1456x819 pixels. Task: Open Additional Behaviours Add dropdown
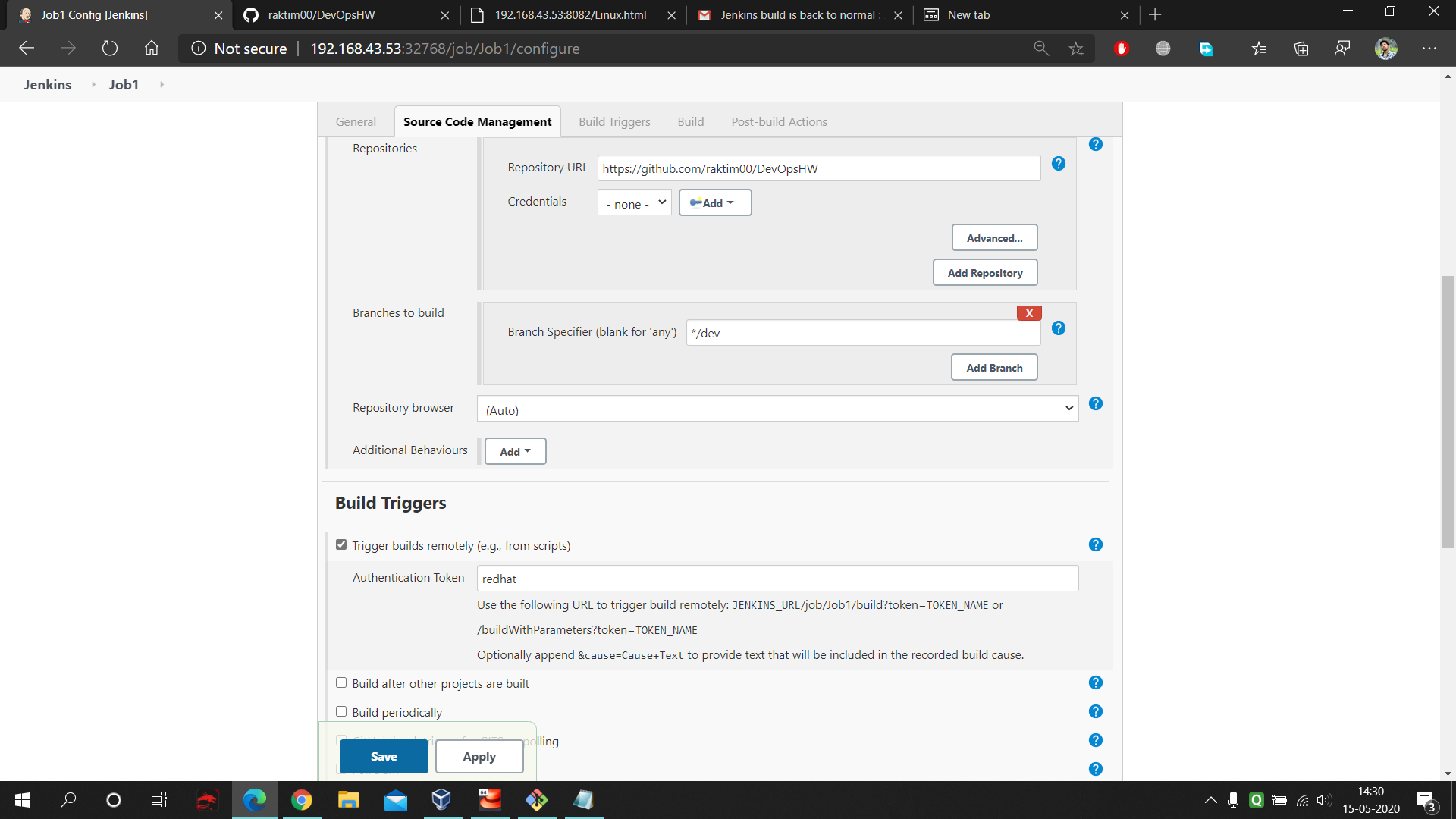tap(515, 452)
